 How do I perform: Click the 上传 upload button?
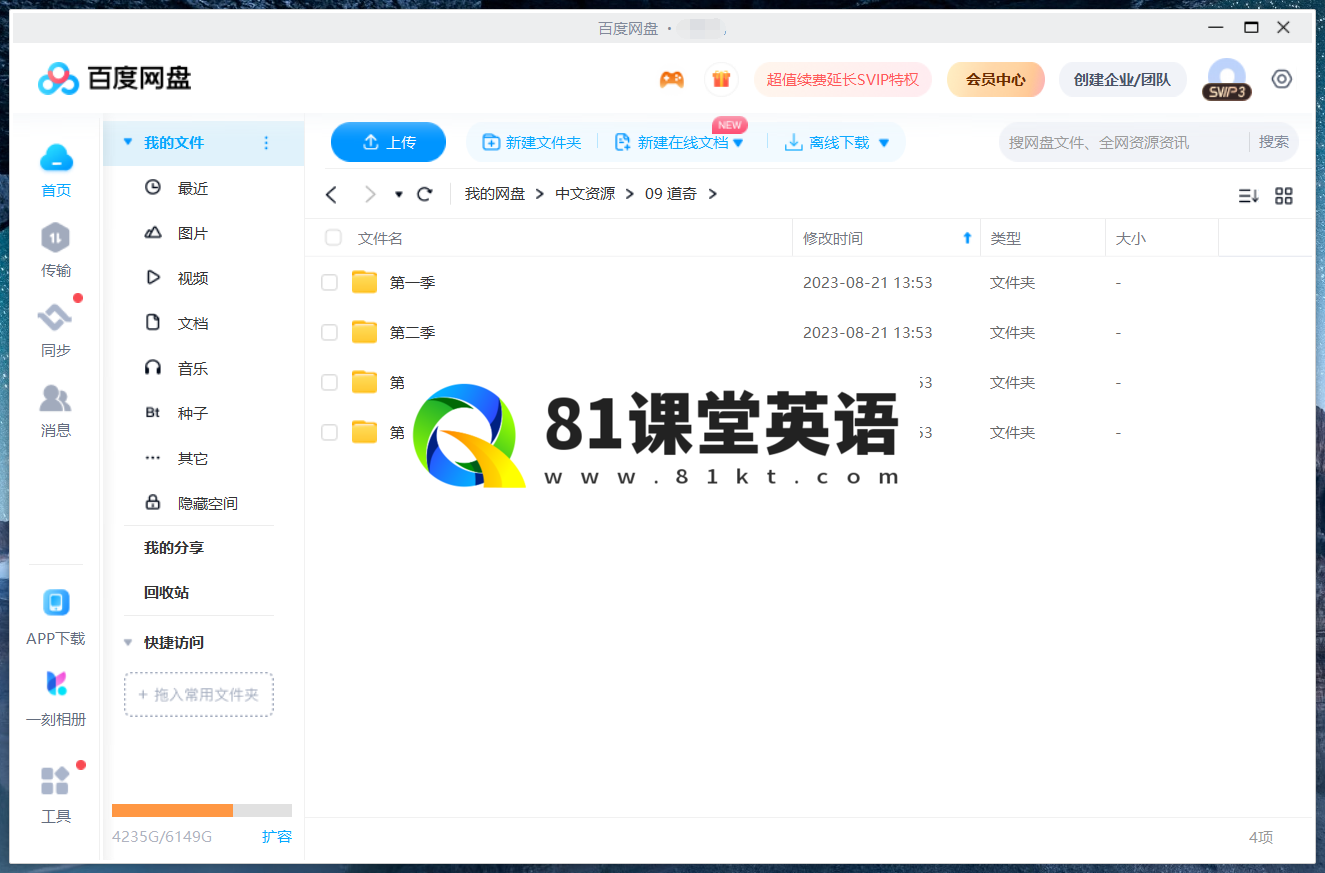pos(388,142)
